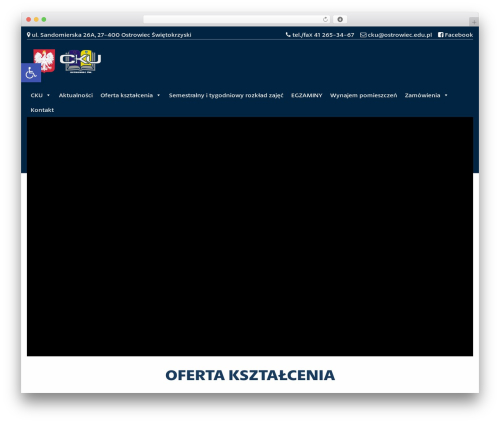Click the red close window button
Viewport: 500px width, 423px height.
[29, 19]
